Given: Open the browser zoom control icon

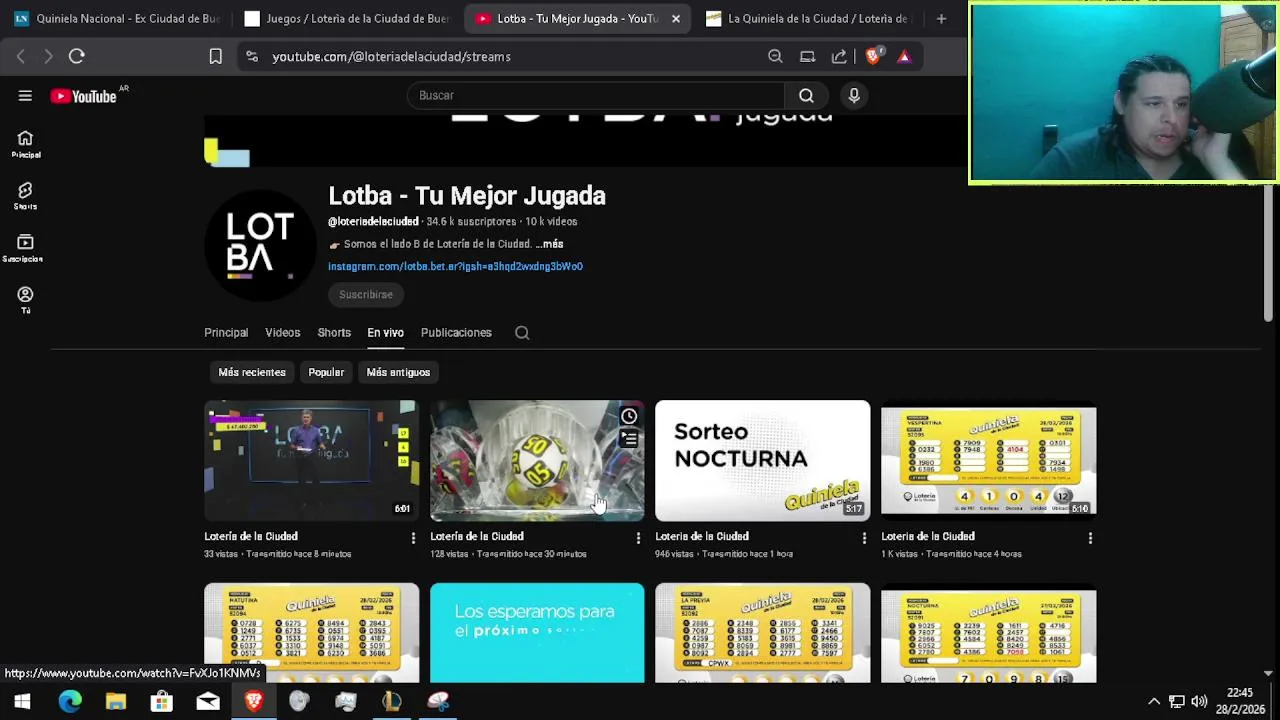Looking at the screenshot, I should pos(775,57).
